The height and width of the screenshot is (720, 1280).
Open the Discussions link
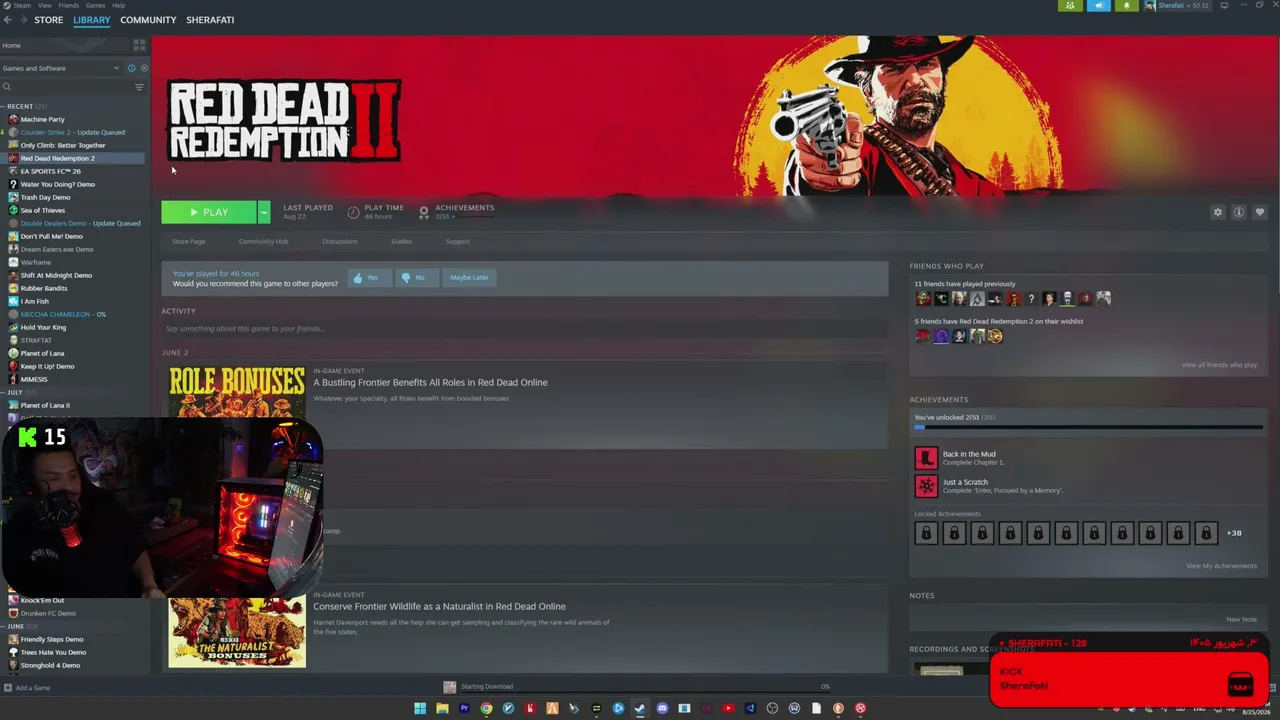coord(339,241)
